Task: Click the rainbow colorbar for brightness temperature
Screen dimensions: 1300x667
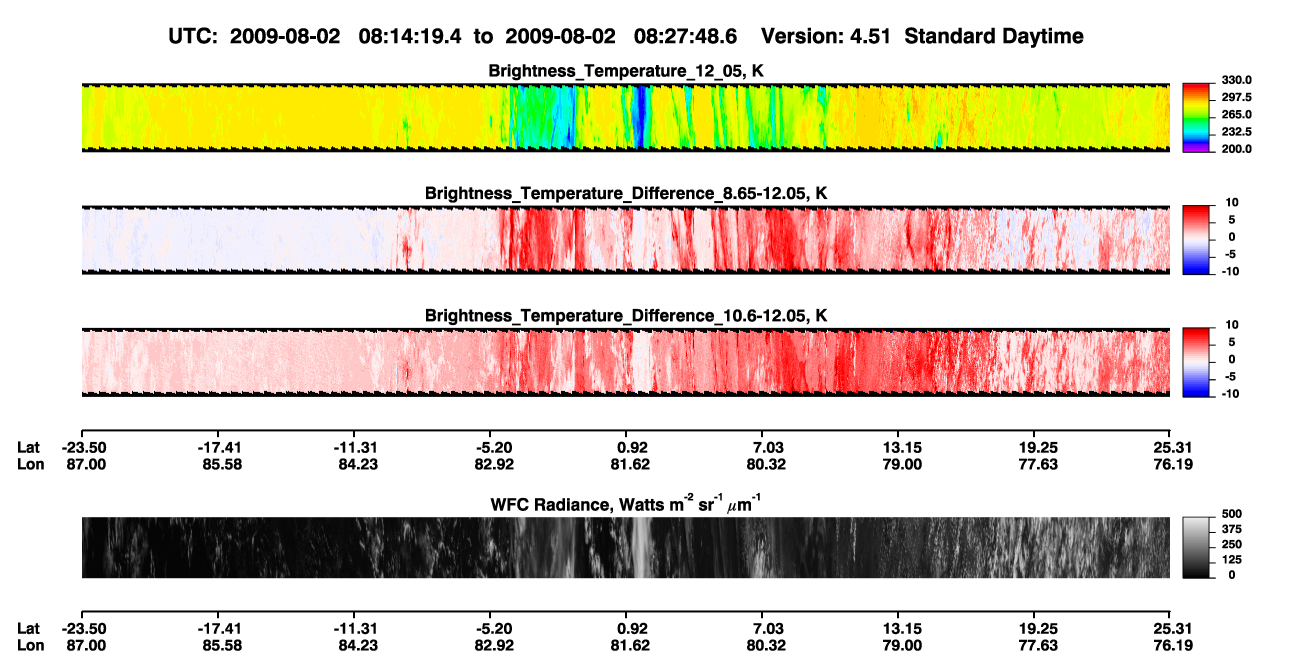Action: point(1195,117)
